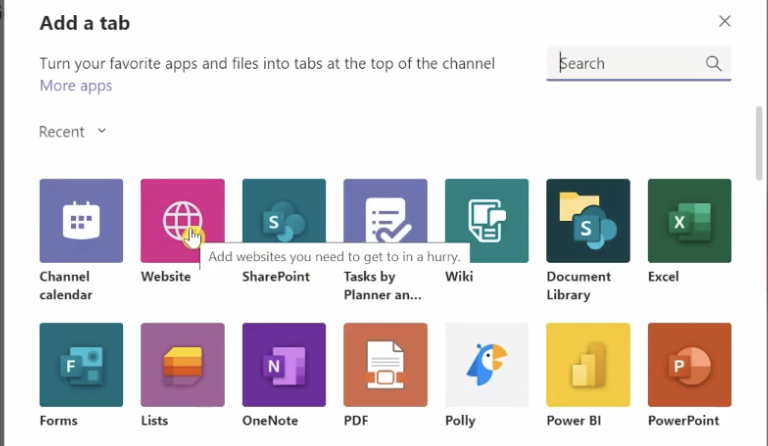The width and height of the screenshot is (768, 446).
Task: Open the Document Library app tile
Action: [x=588, y=221]
